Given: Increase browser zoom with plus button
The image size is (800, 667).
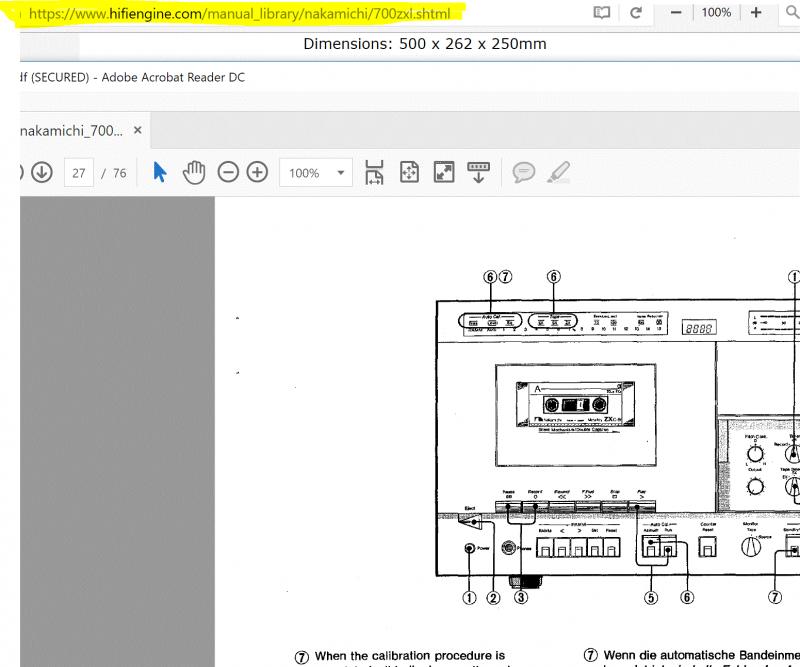Looking at the screenshot, I should coord(756,13).
